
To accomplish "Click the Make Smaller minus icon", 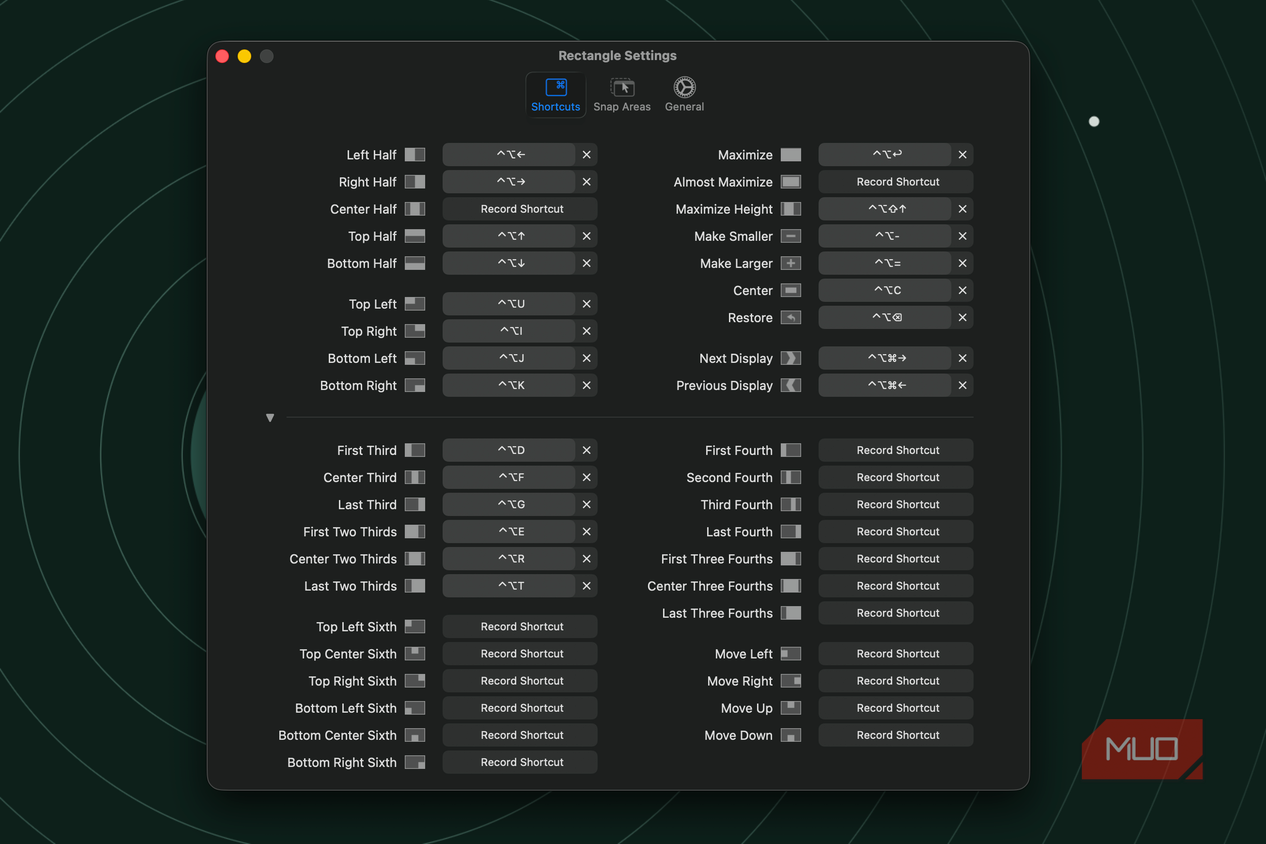I will pos(791,236).
